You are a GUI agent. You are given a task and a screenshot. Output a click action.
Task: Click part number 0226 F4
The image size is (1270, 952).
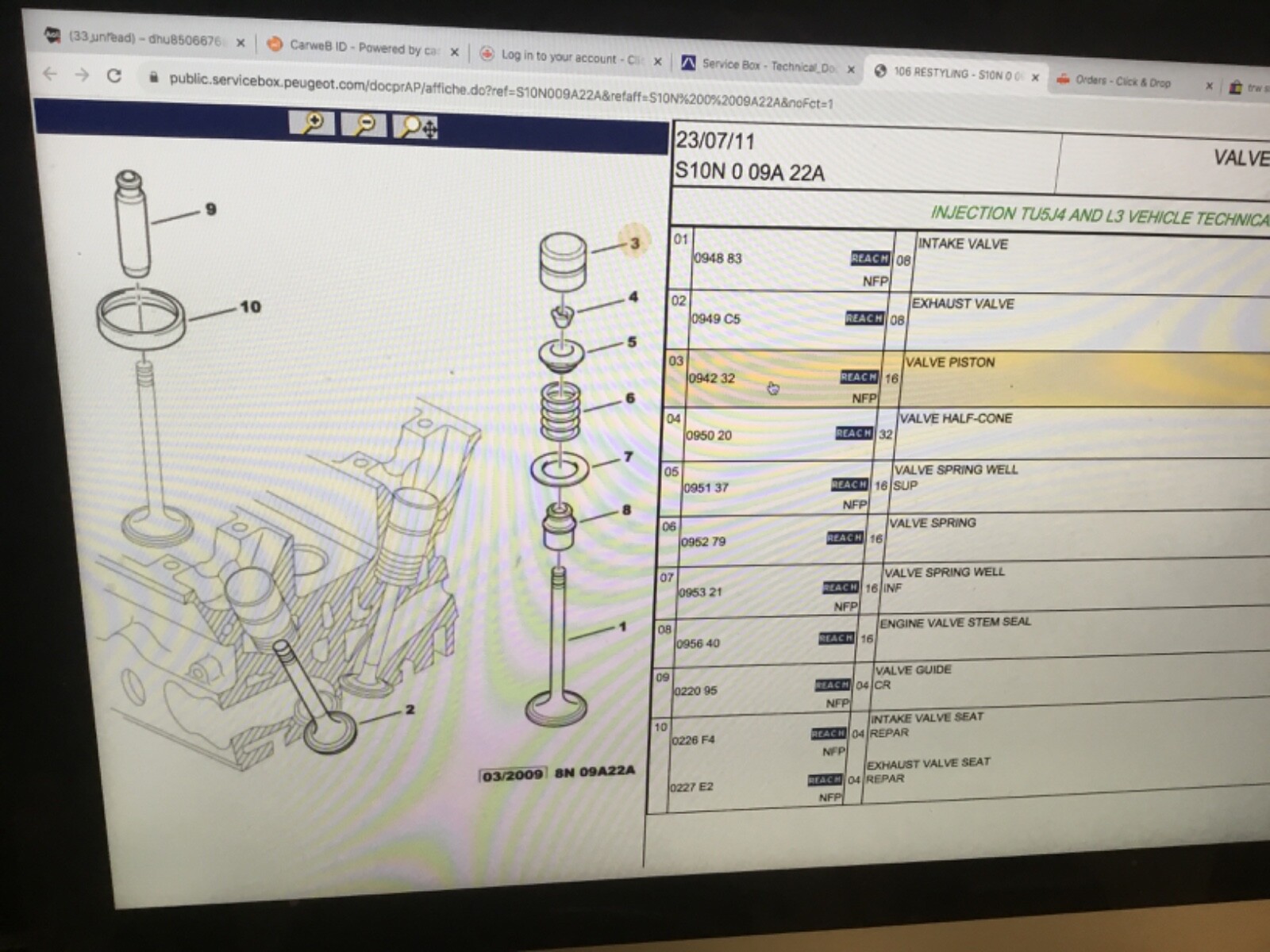pos(692,740)
